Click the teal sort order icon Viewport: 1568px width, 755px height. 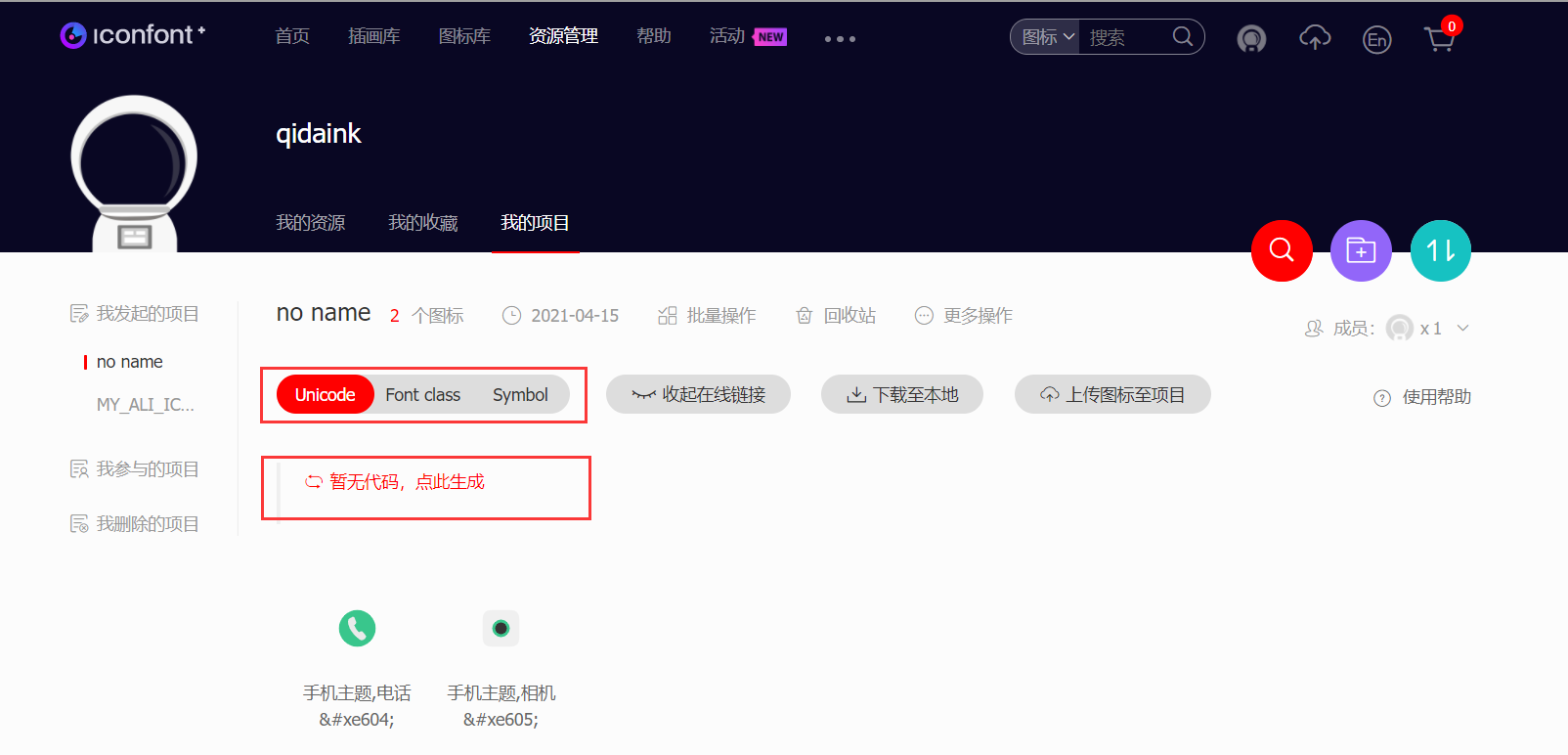pyautogui.click(x=1440, y=251)
